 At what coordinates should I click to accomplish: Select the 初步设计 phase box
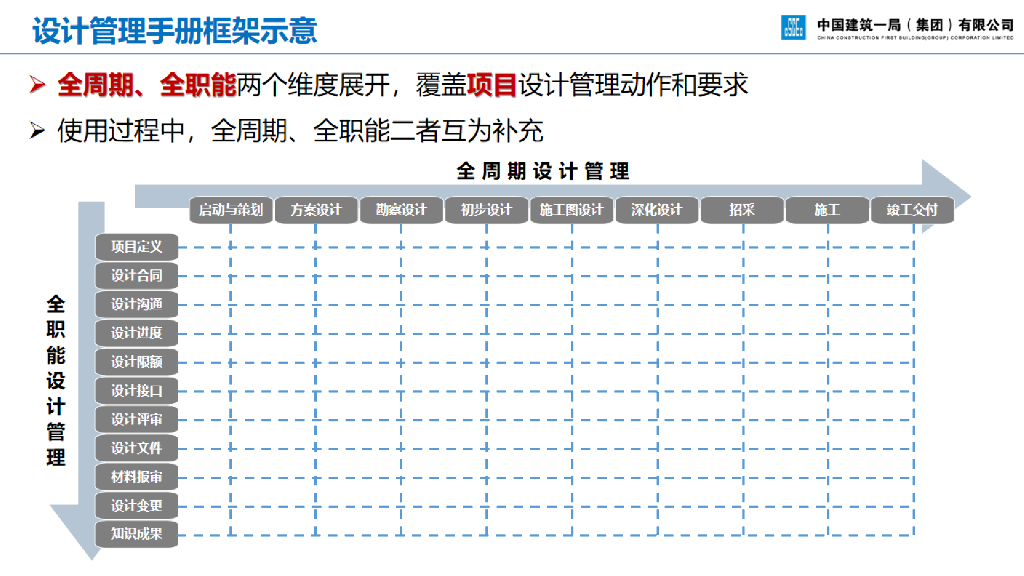pyautogui.click(x=486, y=210)
